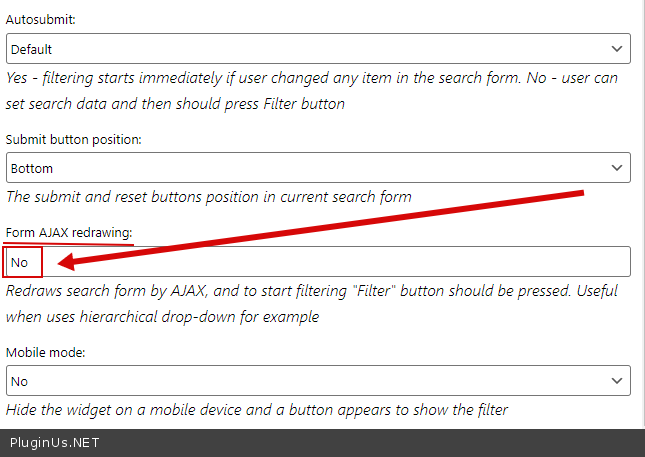Click the "Default" value in Autosubmit
Screen dimensions: 645x457
coord(31,49)
